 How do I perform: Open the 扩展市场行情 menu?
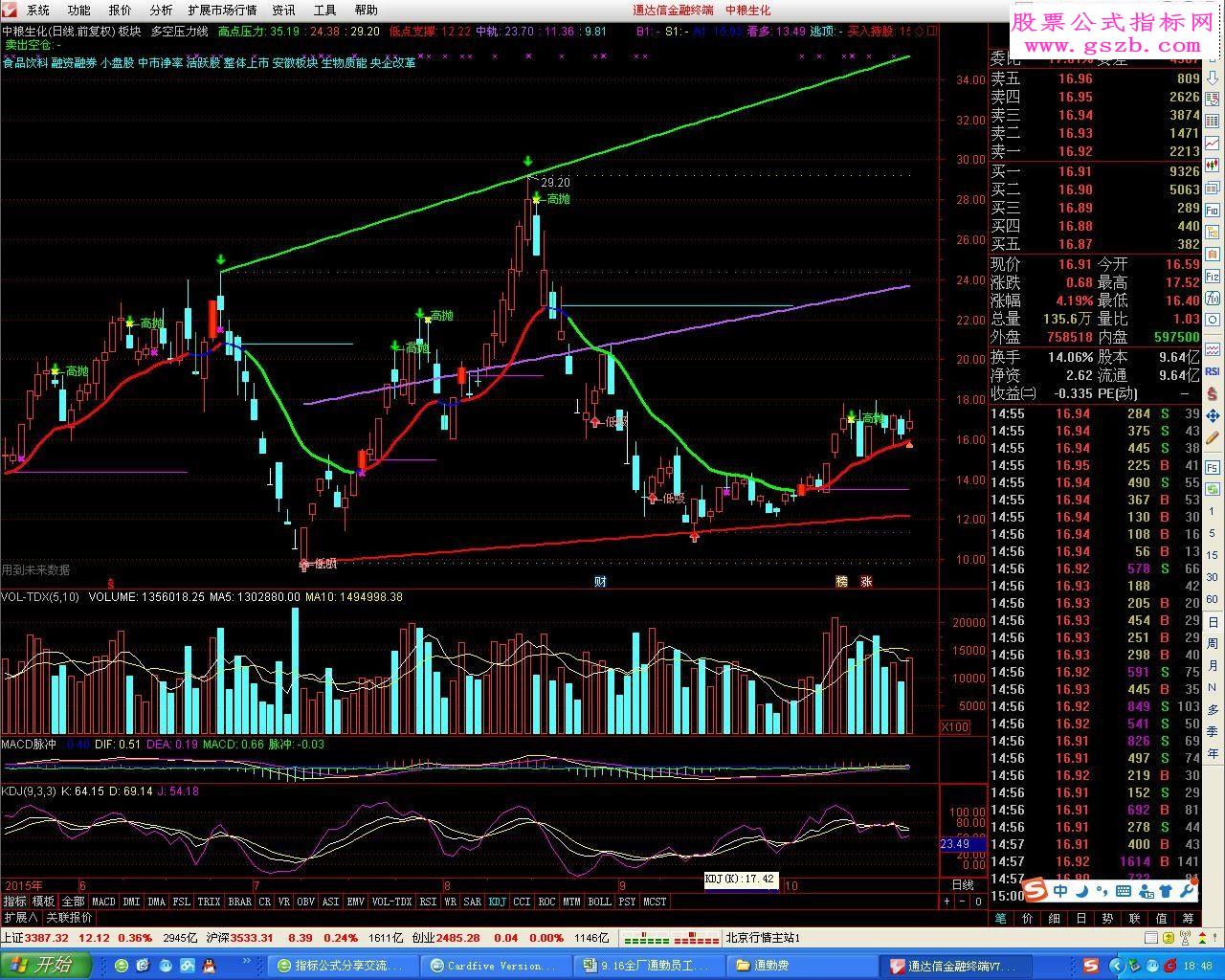point(223,10)
